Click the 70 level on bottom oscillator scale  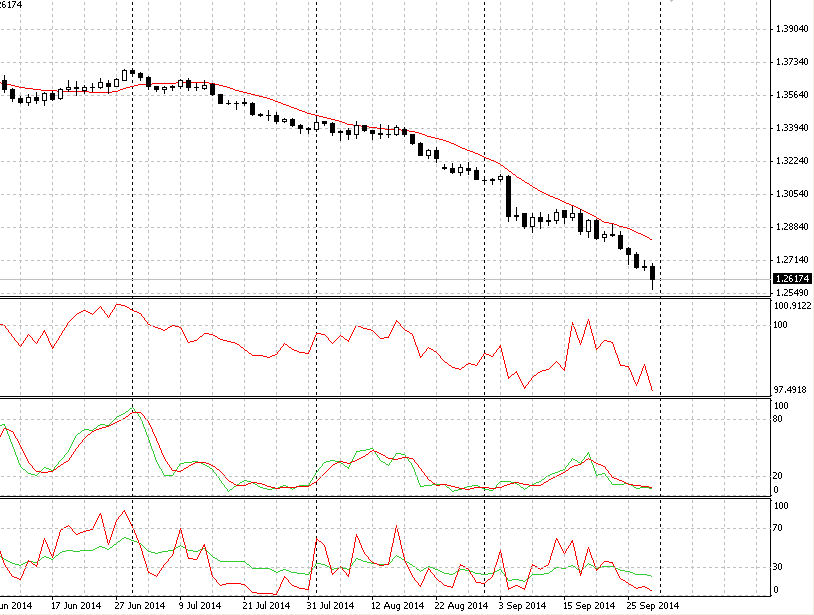(x=778, y=528)
